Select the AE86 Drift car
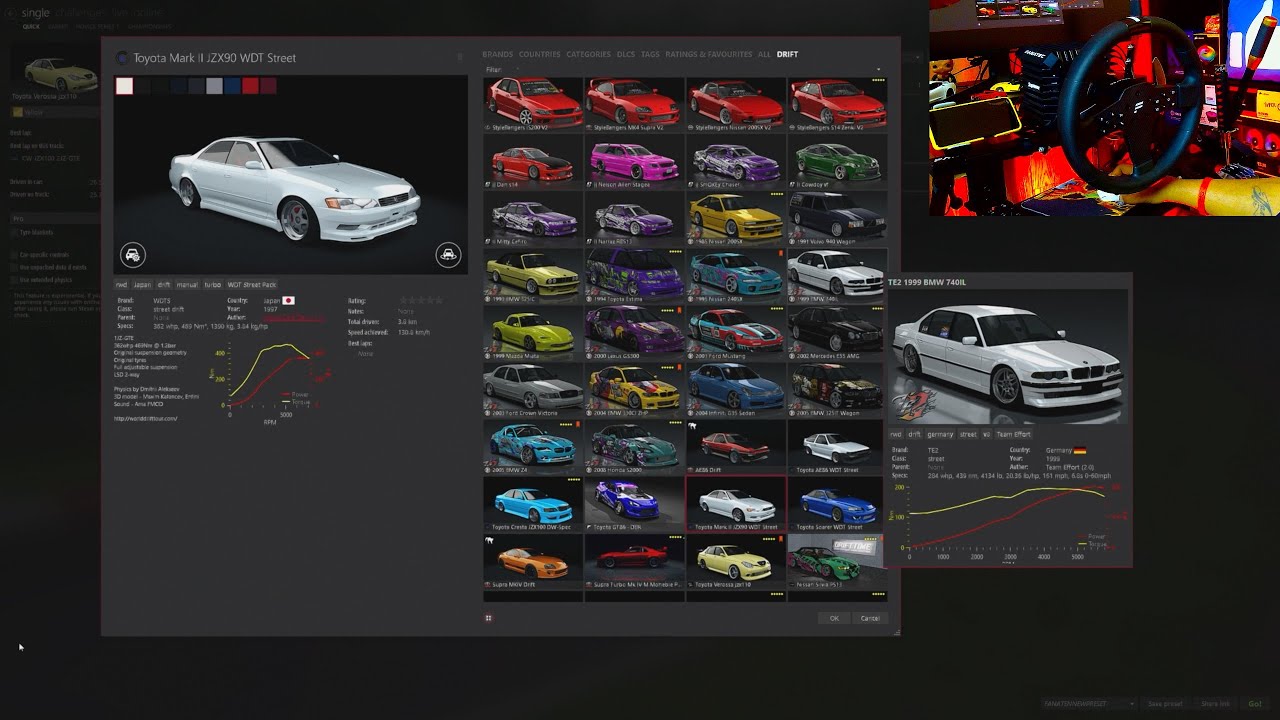 click(x=735, y=446)
